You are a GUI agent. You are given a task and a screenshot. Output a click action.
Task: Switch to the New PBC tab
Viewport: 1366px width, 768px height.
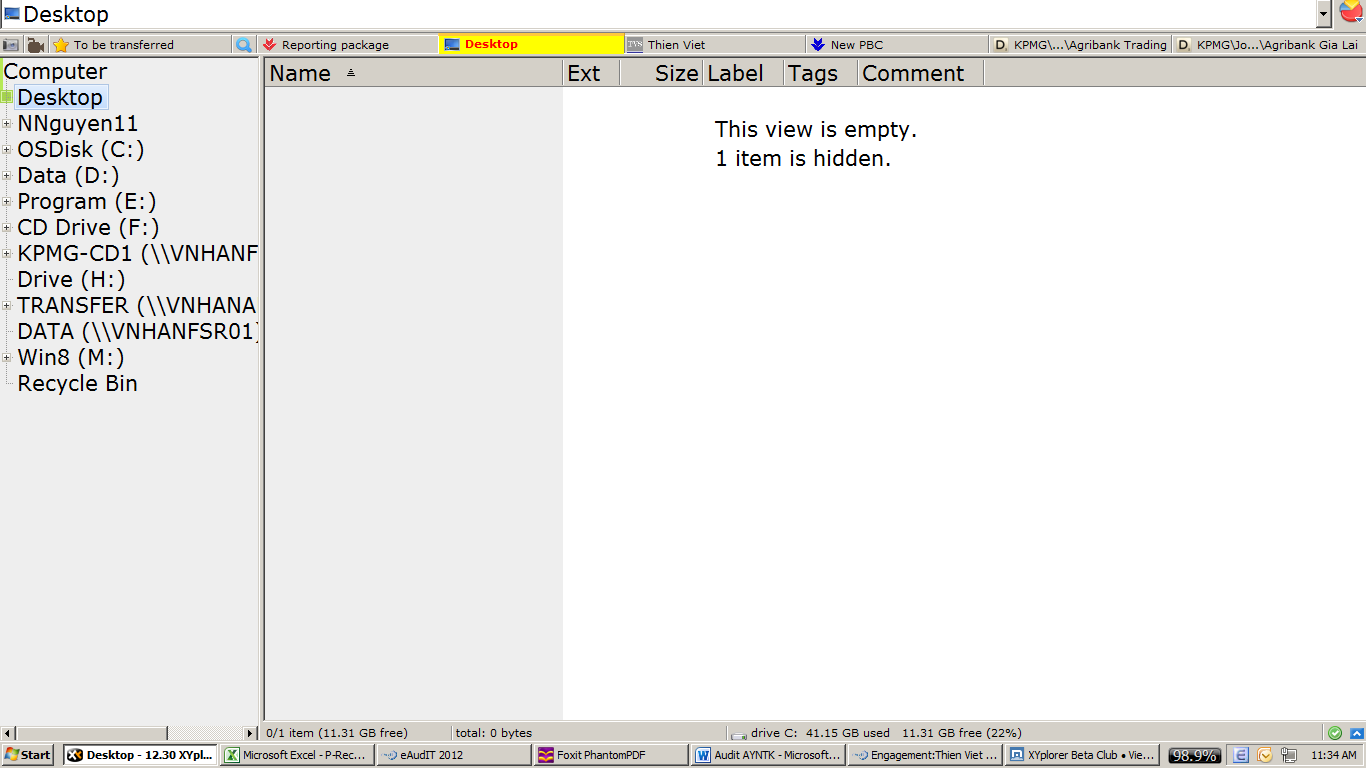pyautogui.click(x=856, y=45)
